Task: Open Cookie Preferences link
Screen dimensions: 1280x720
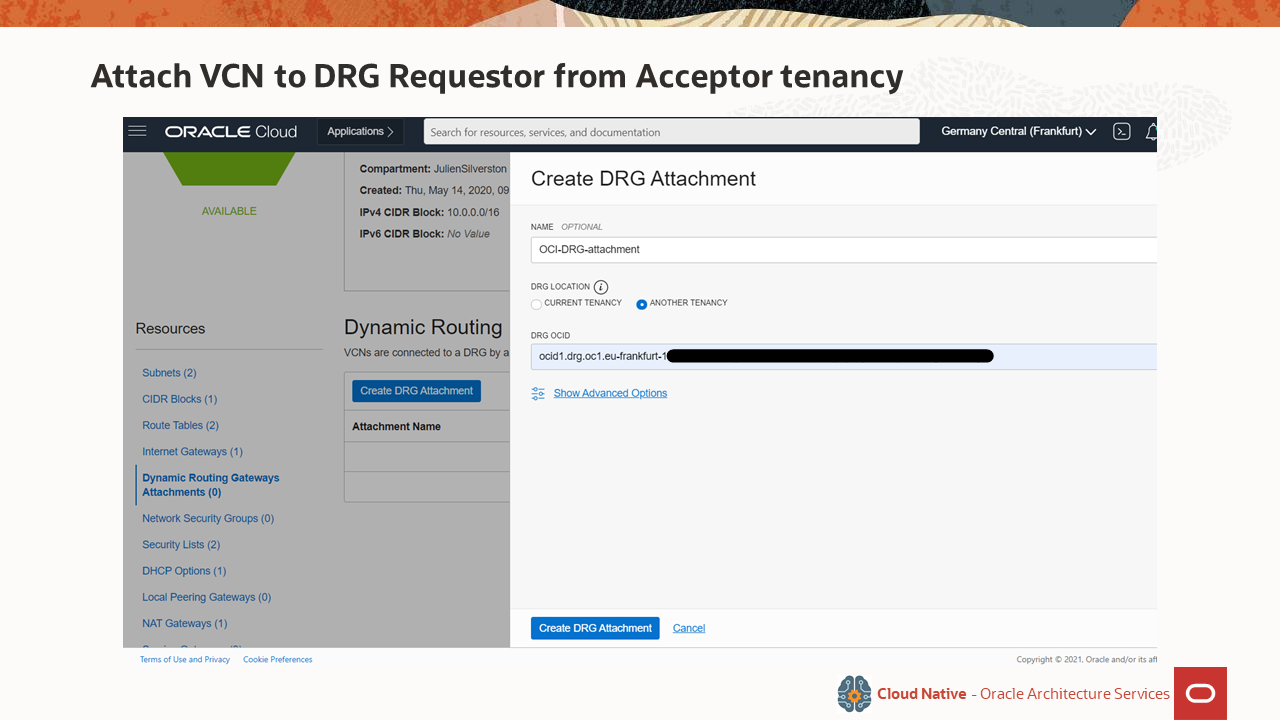Action: pos(278,660)
